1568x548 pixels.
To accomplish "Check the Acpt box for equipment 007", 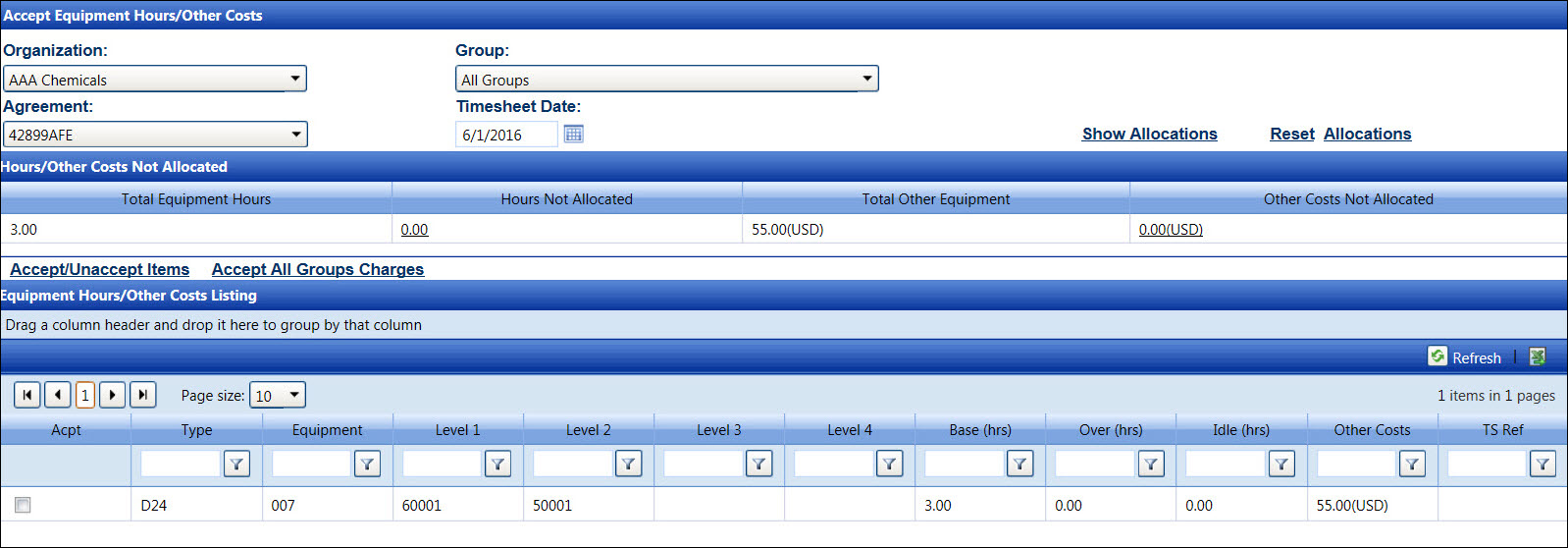I will [x=23, y=505].
